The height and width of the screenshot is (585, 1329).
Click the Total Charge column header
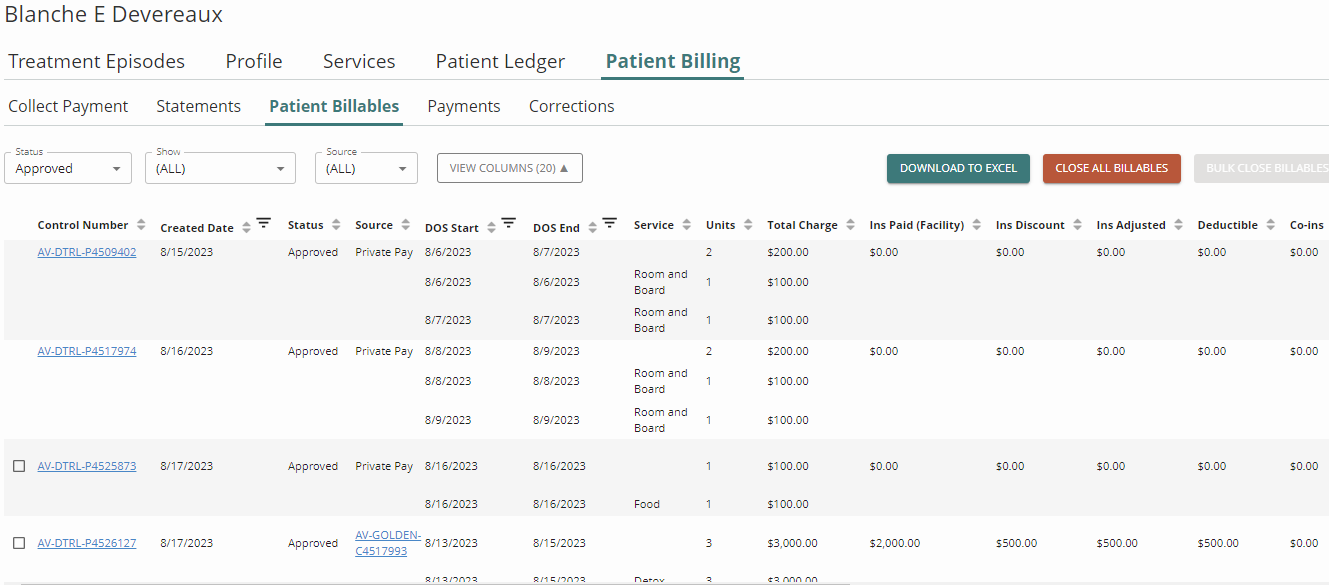(x=802, y=225)
